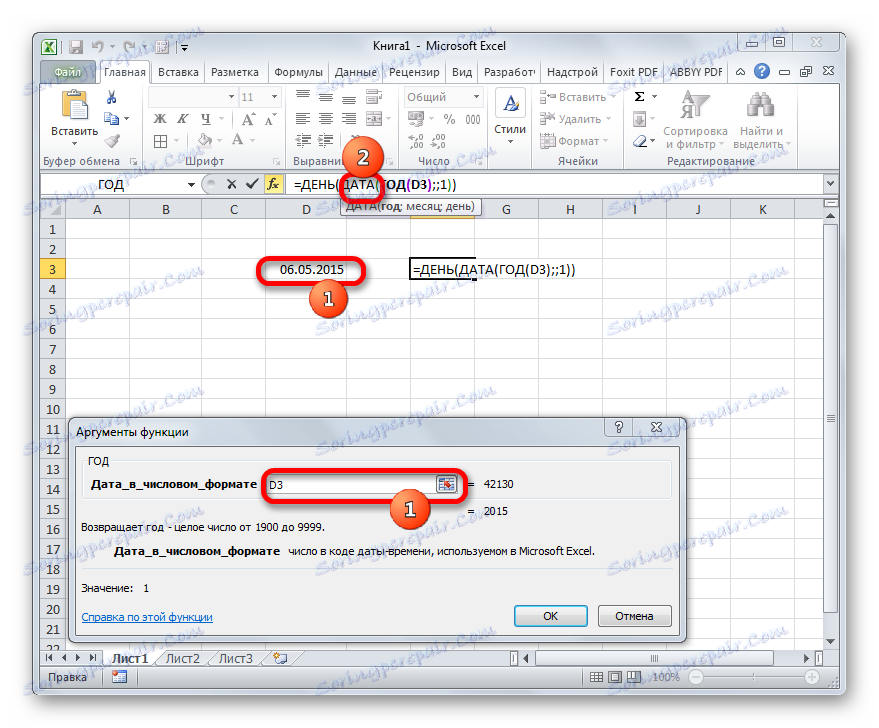
Task: Click the format painter brush icon
Action: [x=112, y=142]
